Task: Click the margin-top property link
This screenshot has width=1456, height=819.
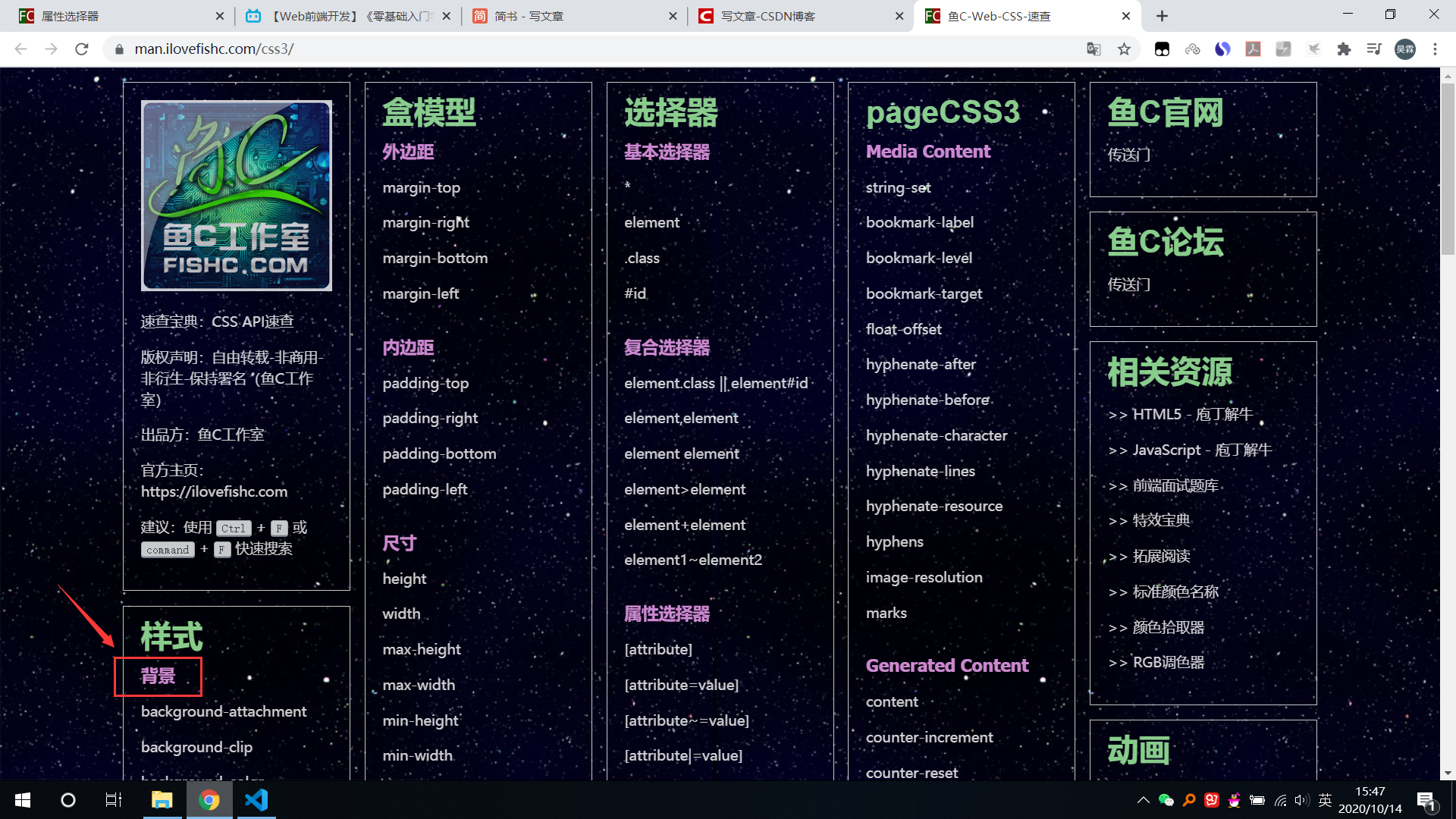Action: click(421, 187)
